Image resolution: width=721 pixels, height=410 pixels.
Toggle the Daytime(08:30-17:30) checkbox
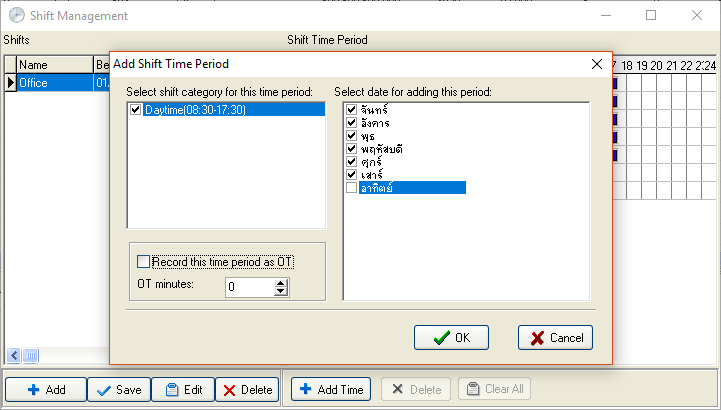point(135,109)
